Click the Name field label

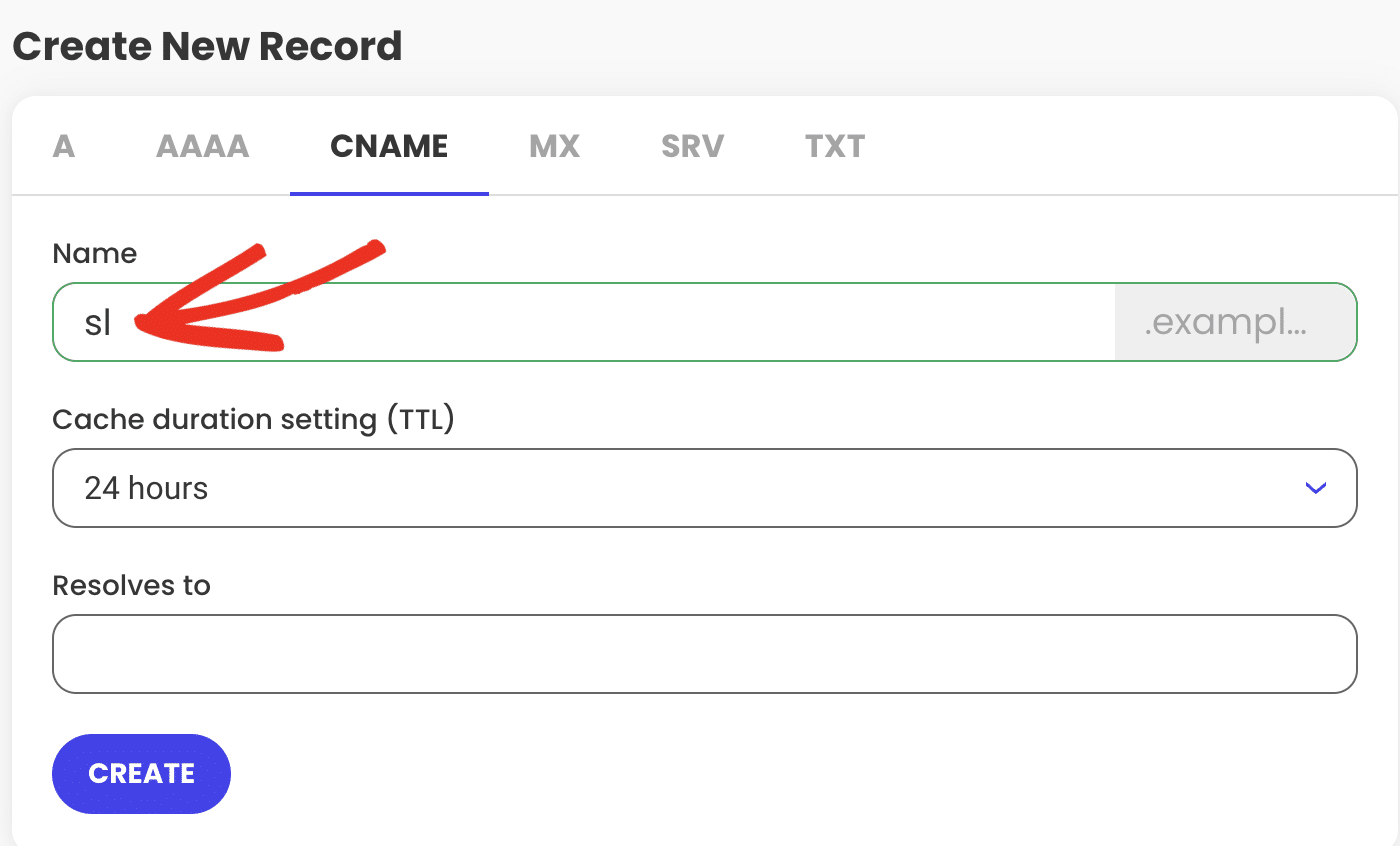coord(94,253)
